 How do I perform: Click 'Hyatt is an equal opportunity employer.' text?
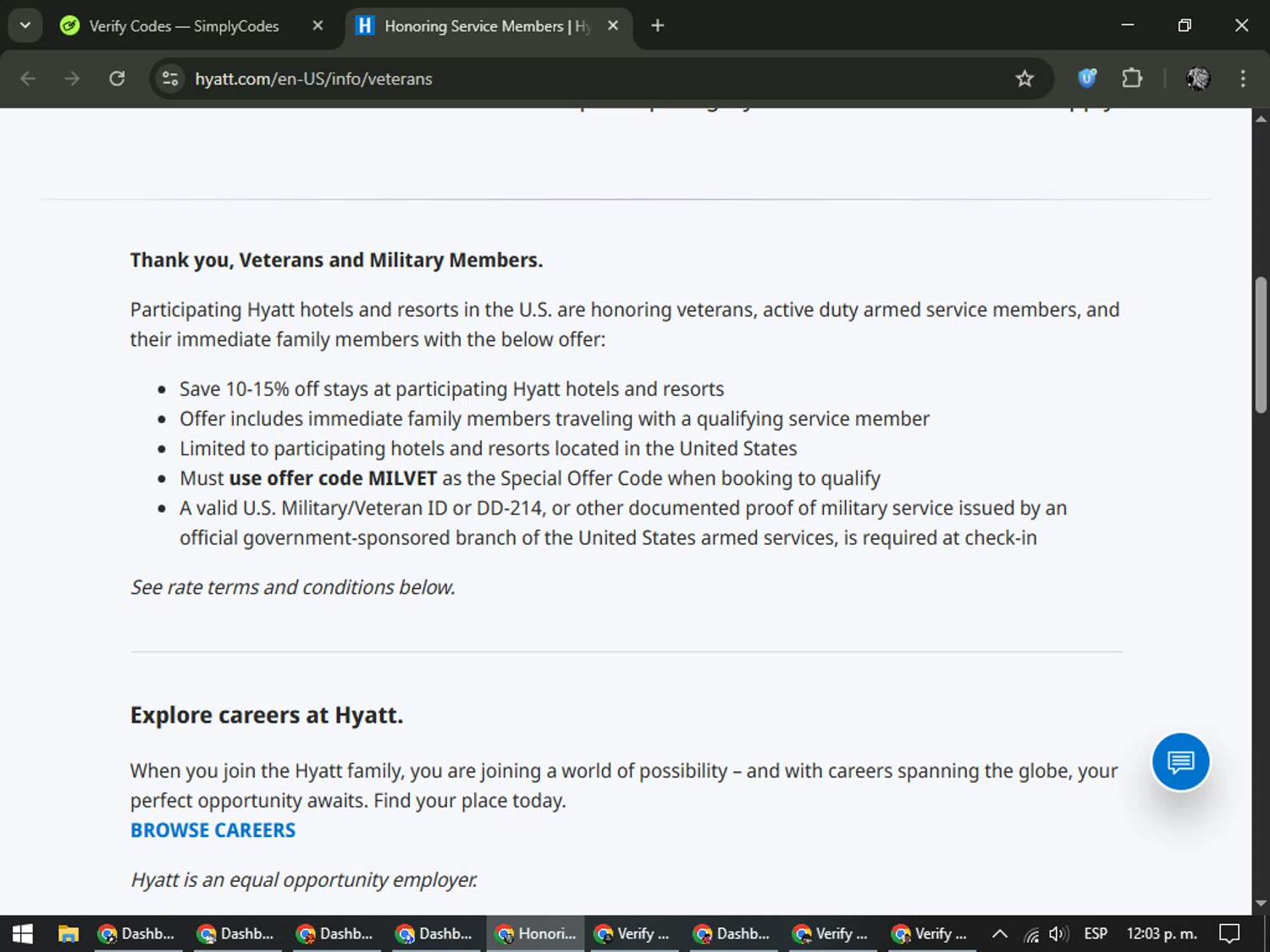click(x=304, y=880)
